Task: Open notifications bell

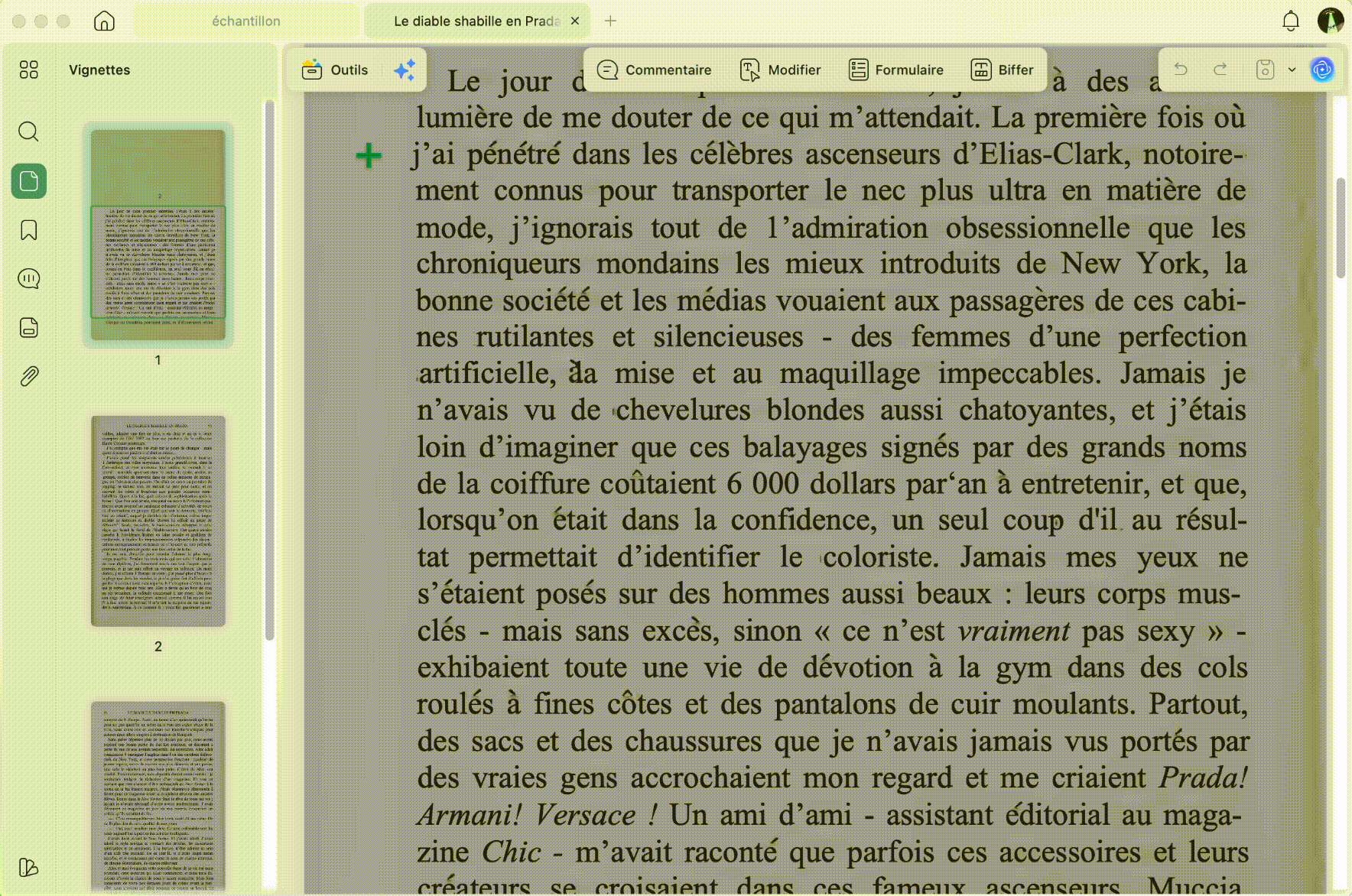Action: (1291, 21)
